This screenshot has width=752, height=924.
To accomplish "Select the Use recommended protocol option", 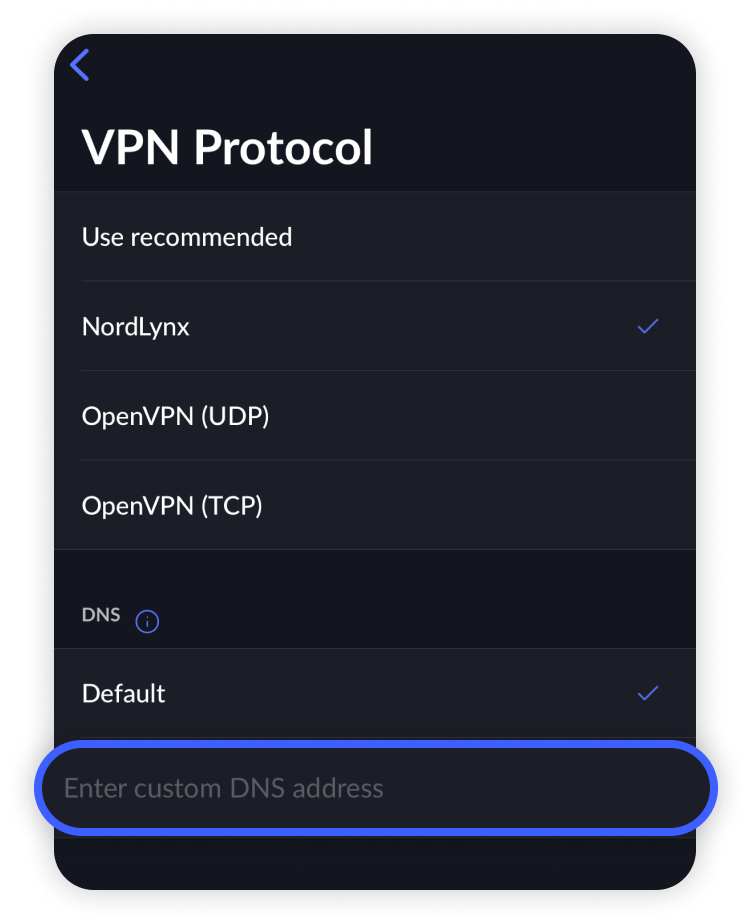I will click(187, 237).
